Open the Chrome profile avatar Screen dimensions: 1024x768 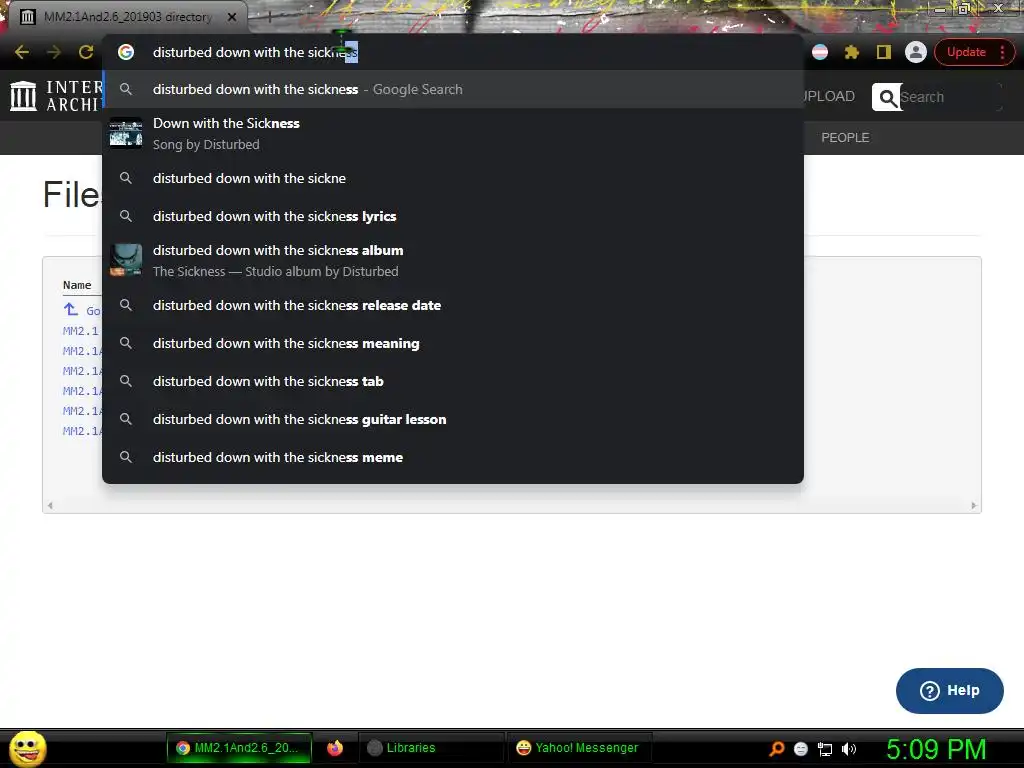coord(916,52)
